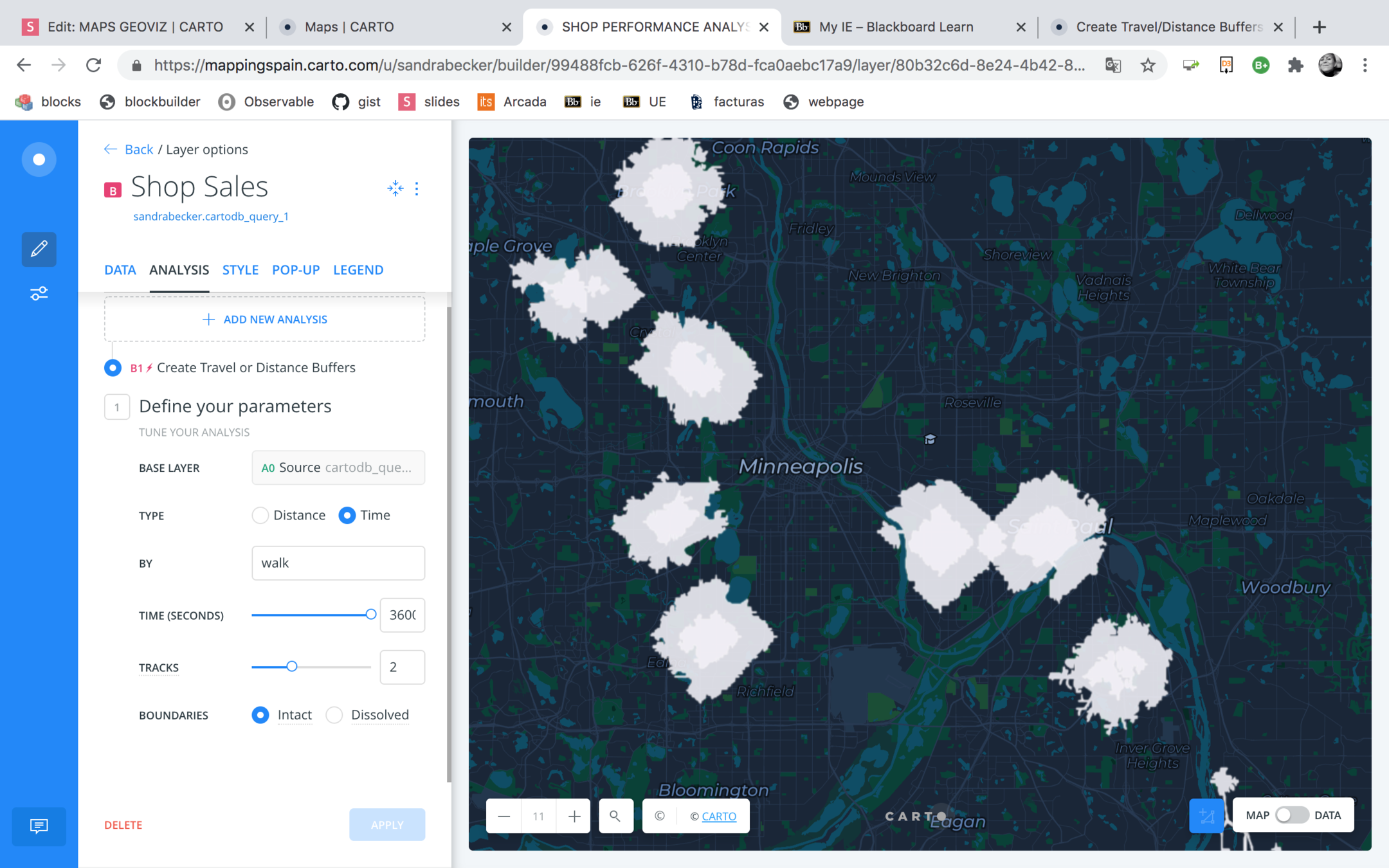Select the Distance type radio button
The height and width of the screenshot is (868, 1389).
(260, 516)
